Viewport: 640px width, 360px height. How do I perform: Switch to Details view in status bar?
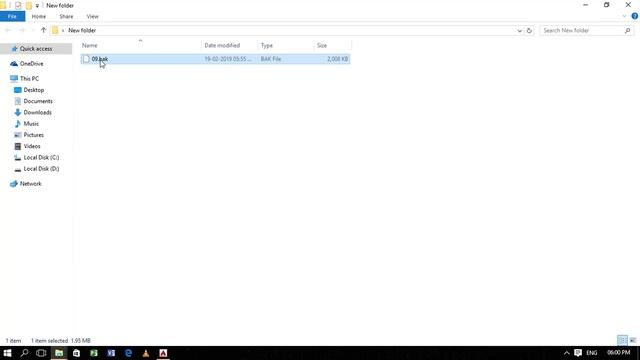point(622,340)
